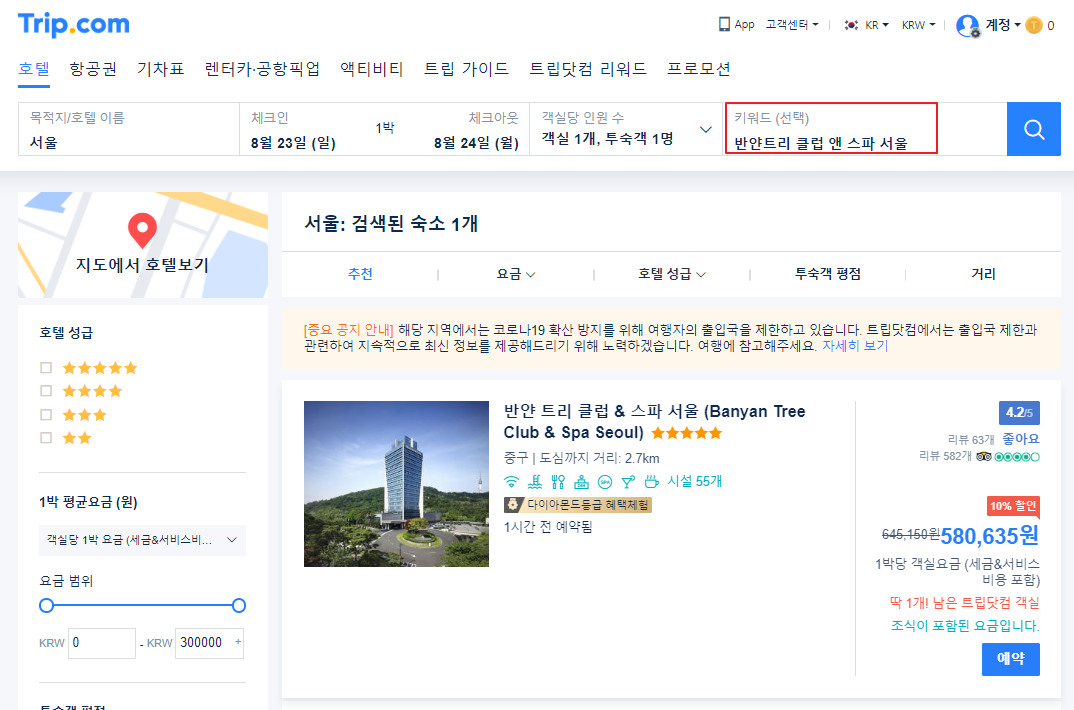Click the swimming pool amenity icon
This screenshot has width=1074, height=710.
pos(535,482)
